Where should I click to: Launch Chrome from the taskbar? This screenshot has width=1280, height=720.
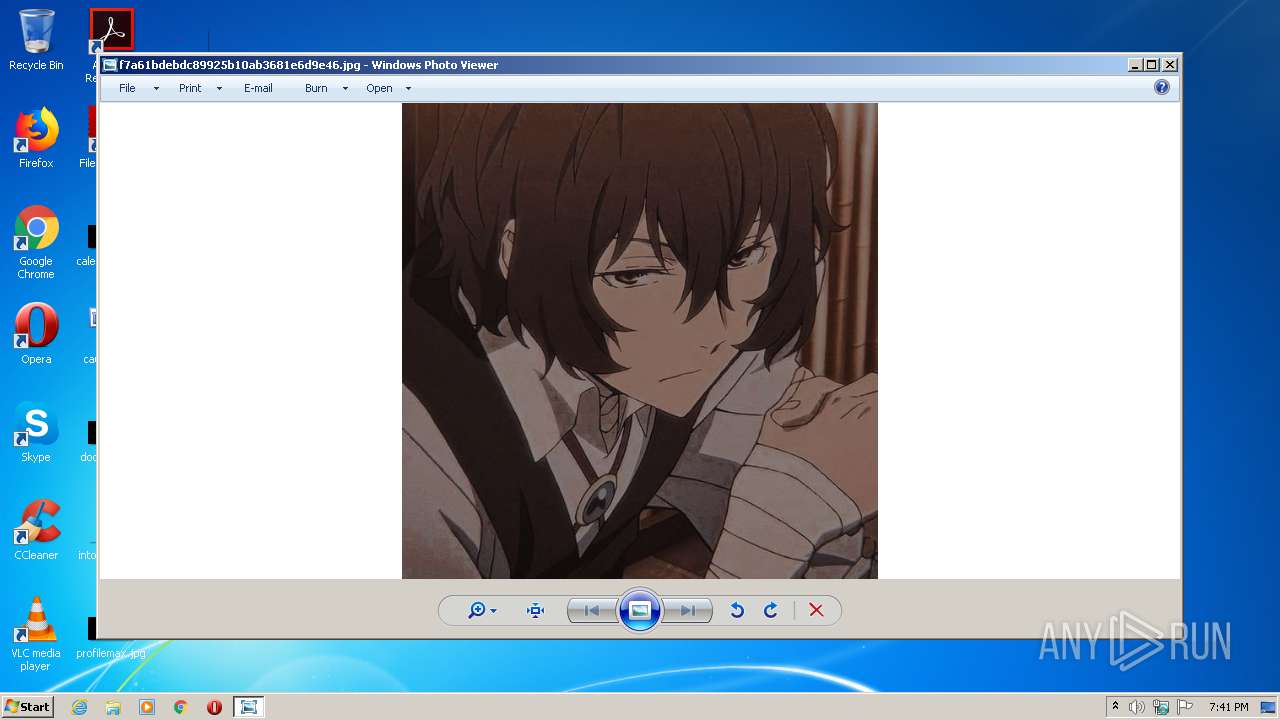(x=181, y=707)
